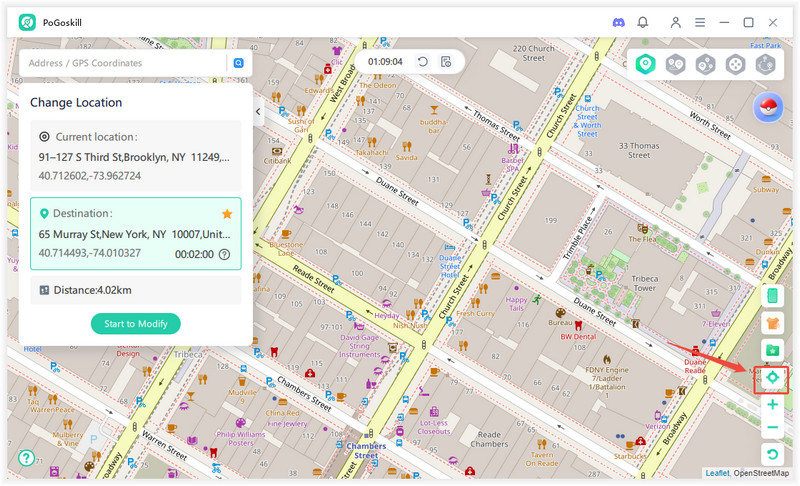Open the Leaflet attribution link

[717, 473]
